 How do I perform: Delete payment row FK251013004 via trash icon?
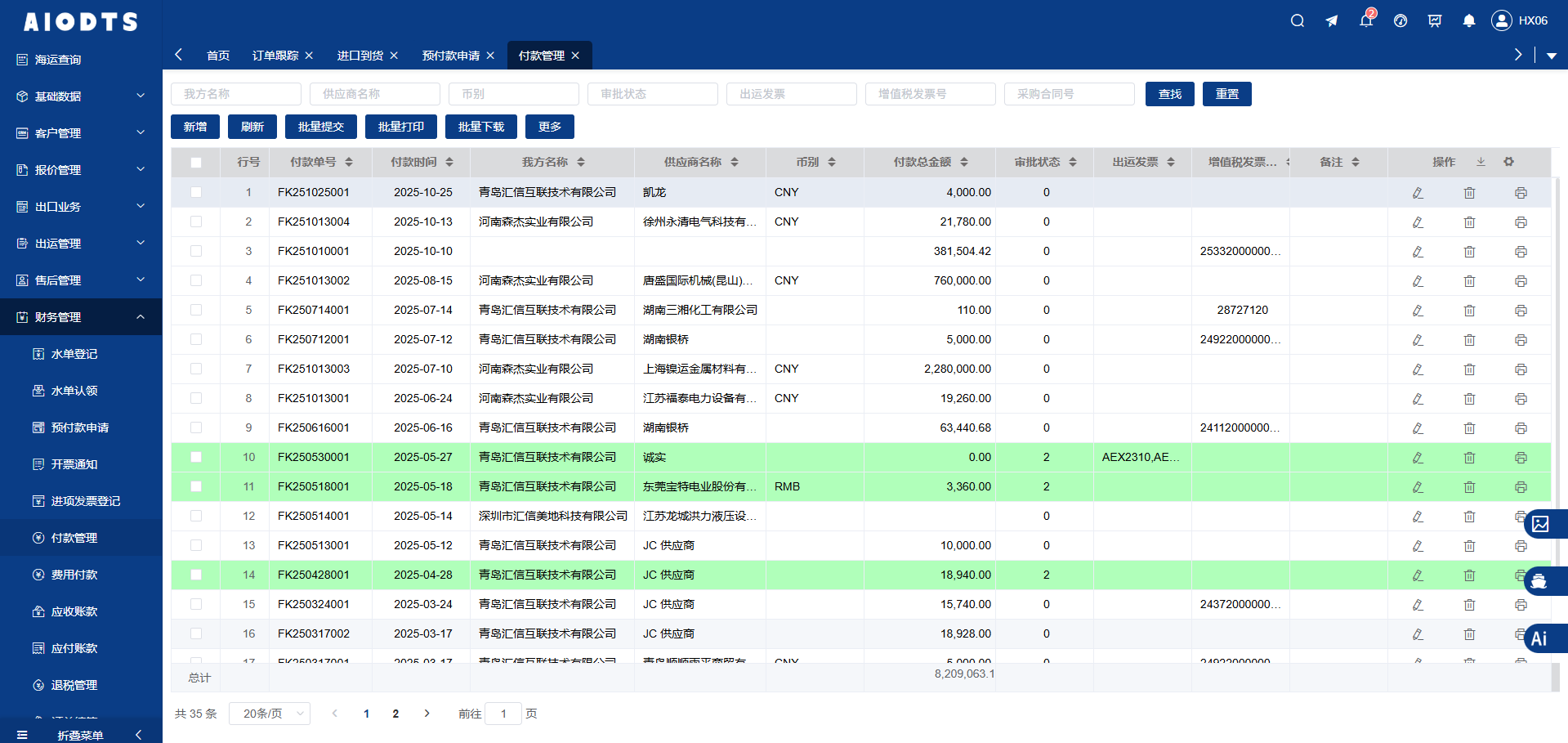tap(1469, 222)
